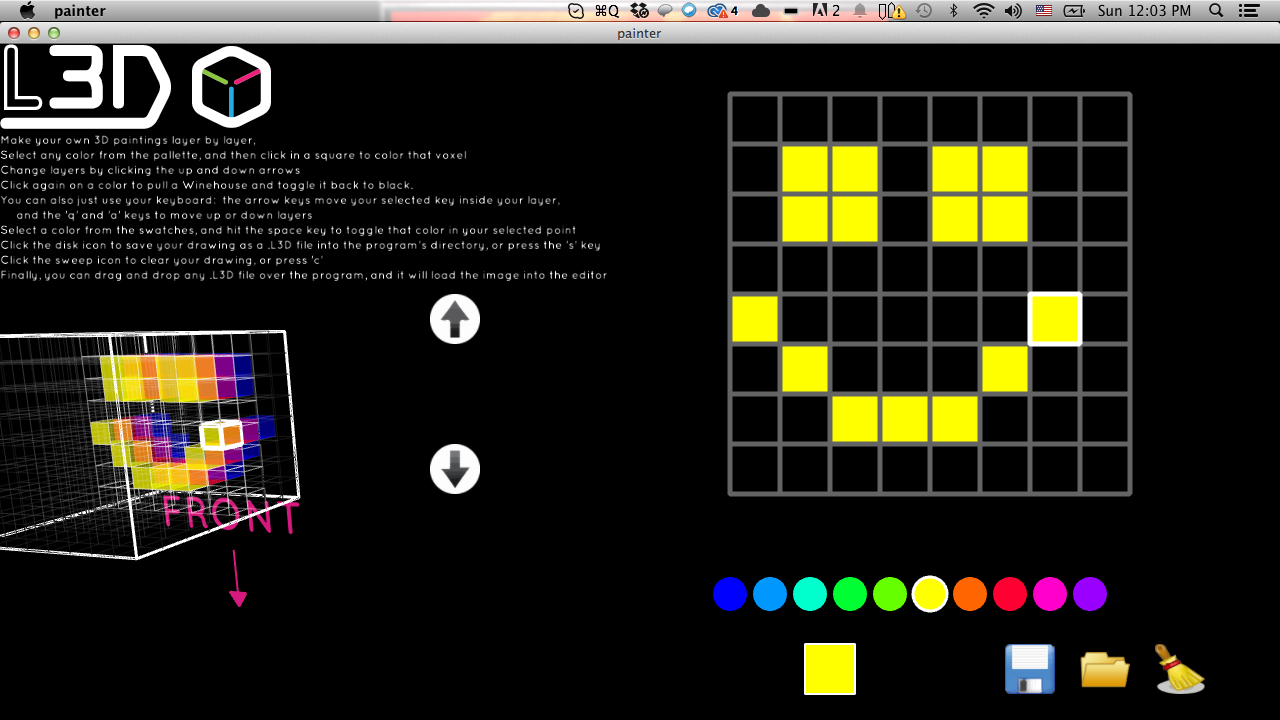Open Spotlight search from the menu bar
Viewport: 1280px width, 720px height.
point(1215,11)
